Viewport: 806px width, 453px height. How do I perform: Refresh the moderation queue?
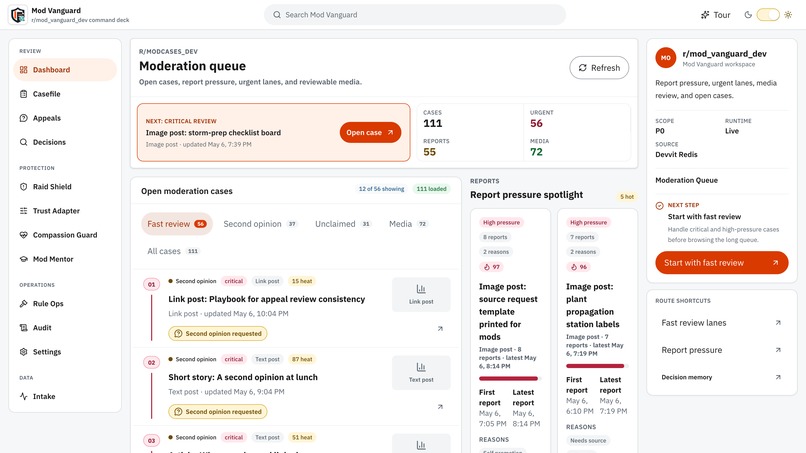(x=599, y=68)
